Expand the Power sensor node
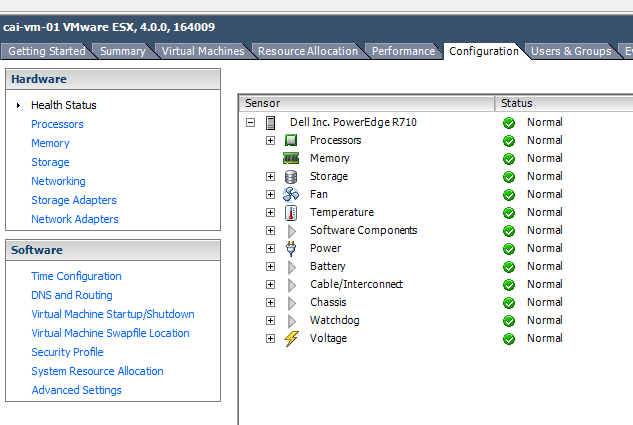This screenshot has height=425, width=633. click(270, 249)
